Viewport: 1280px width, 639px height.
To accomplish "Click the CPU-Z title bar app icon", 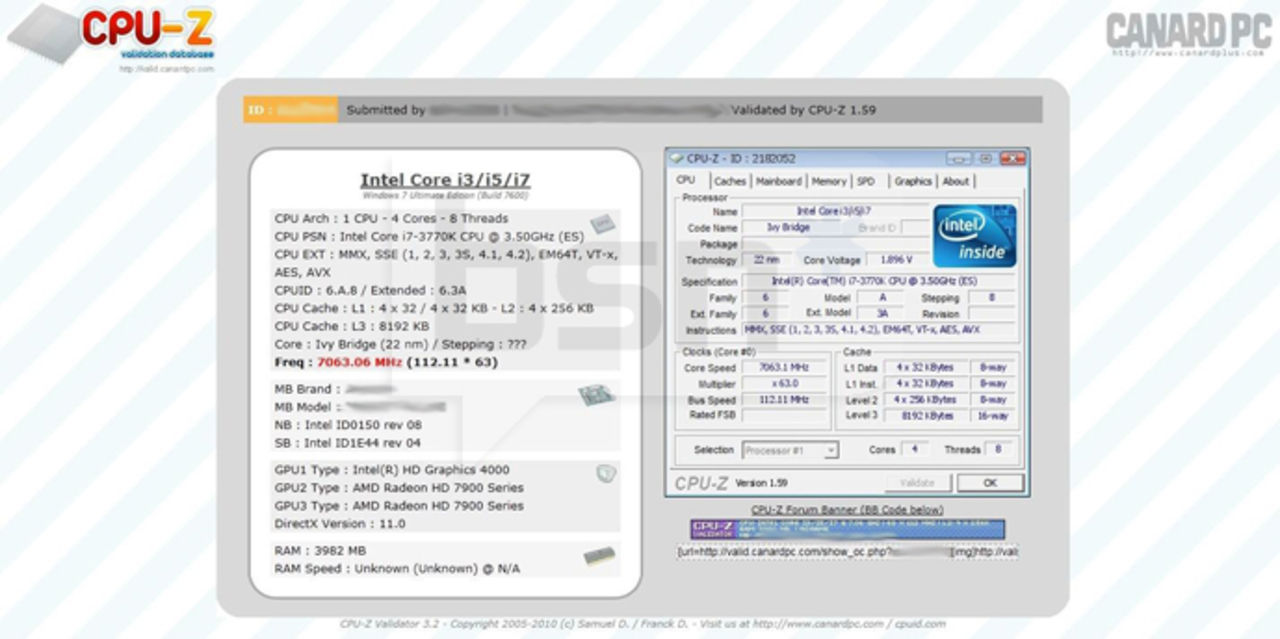I will 678,159.
